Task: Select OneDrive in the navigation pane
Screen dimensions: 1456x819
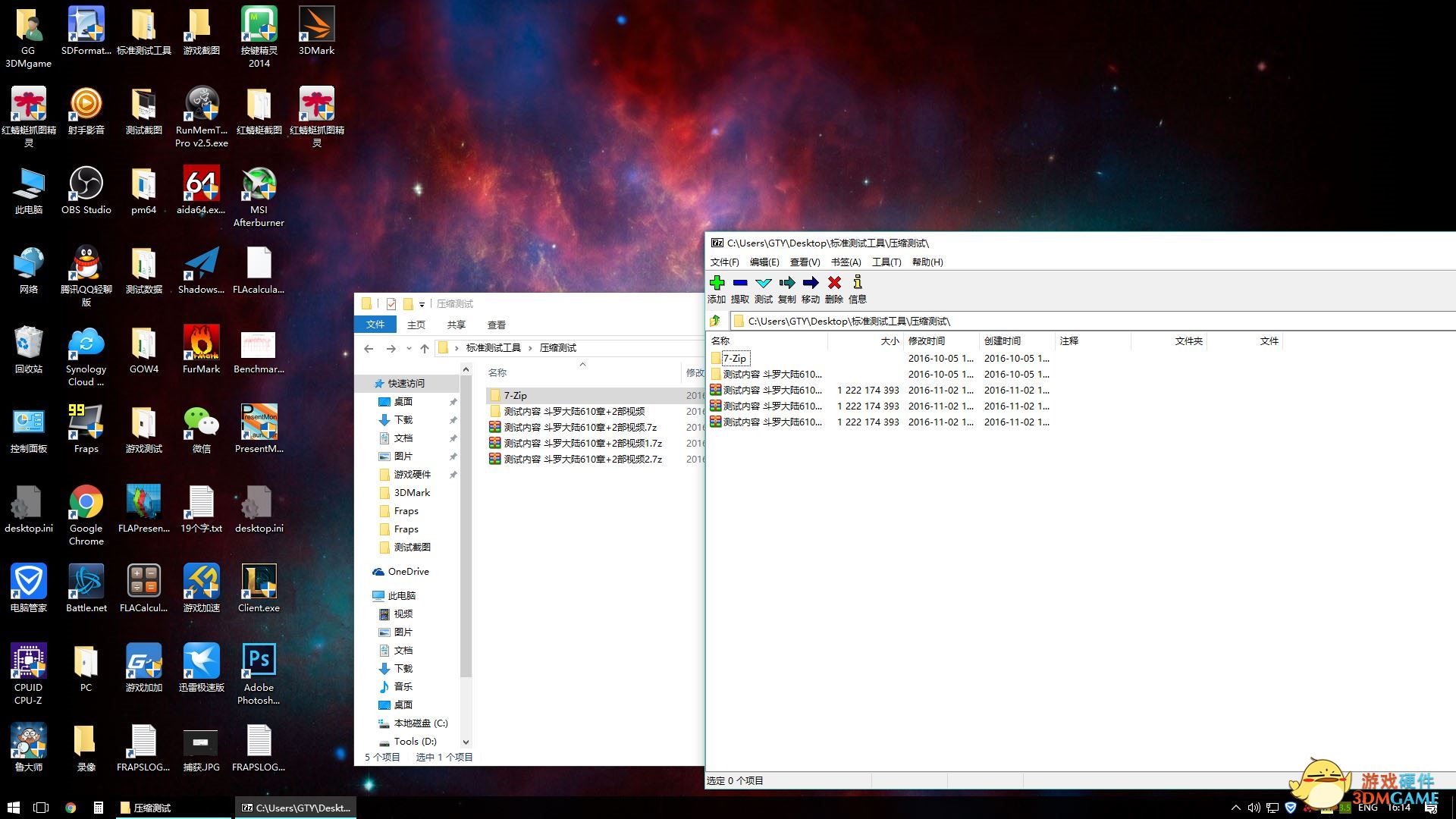Action: (x=408, y=571)
